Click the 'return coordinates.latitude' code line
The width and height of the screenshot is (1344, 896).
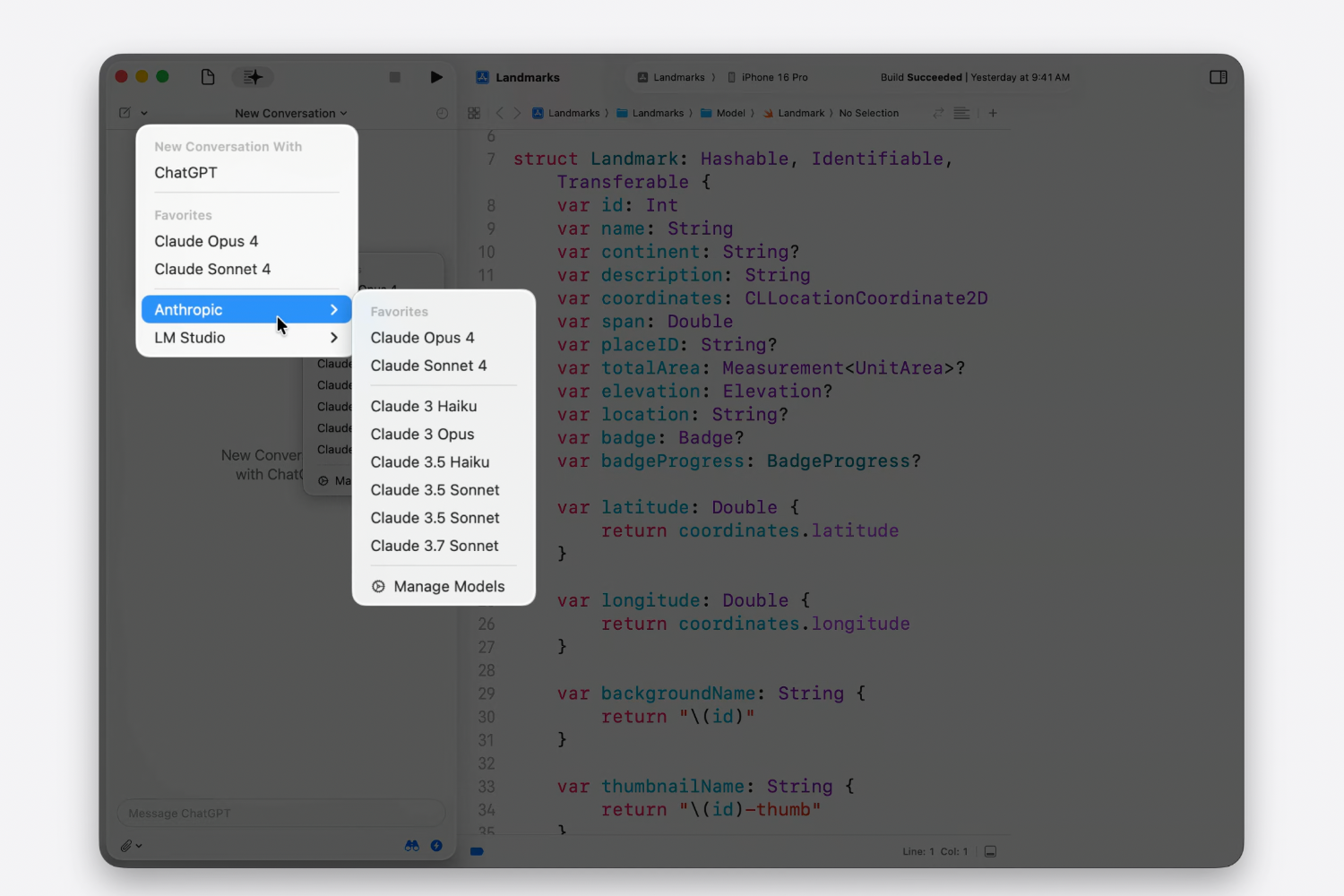(x=750, y=531)
